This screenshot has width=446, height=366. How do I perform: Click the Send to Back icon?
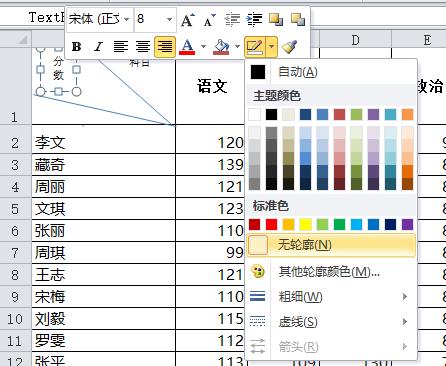pos(298,19)
